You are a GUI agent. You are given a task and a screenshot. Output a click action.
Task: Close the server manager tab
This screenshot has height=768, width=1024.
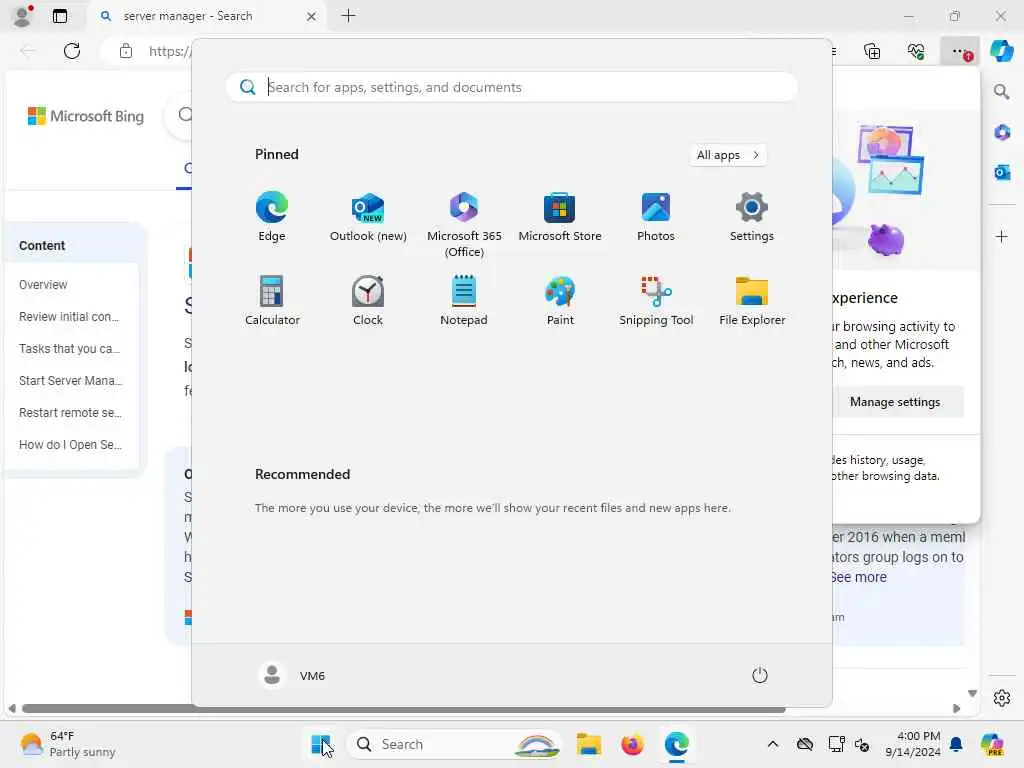pos(312,16)
